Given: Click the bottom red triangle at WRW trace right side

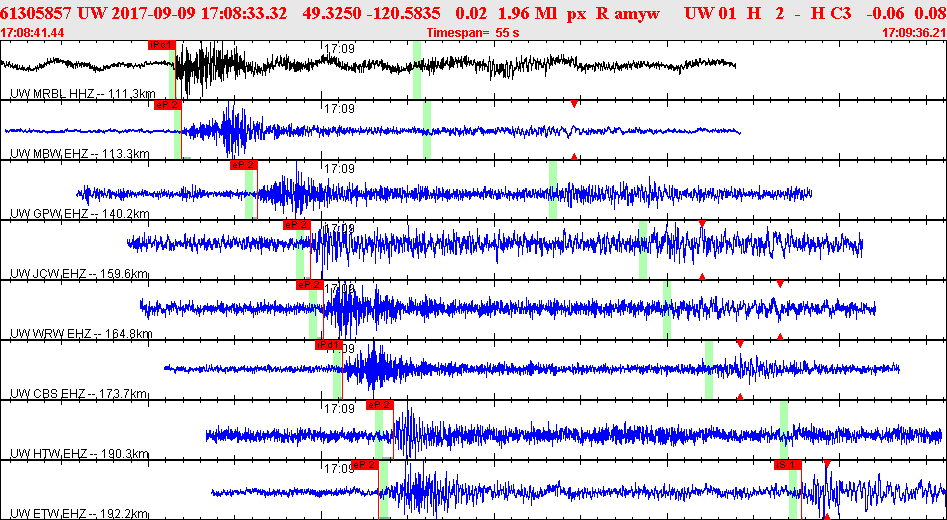Looking at the screenshot, I should point(780,336).
